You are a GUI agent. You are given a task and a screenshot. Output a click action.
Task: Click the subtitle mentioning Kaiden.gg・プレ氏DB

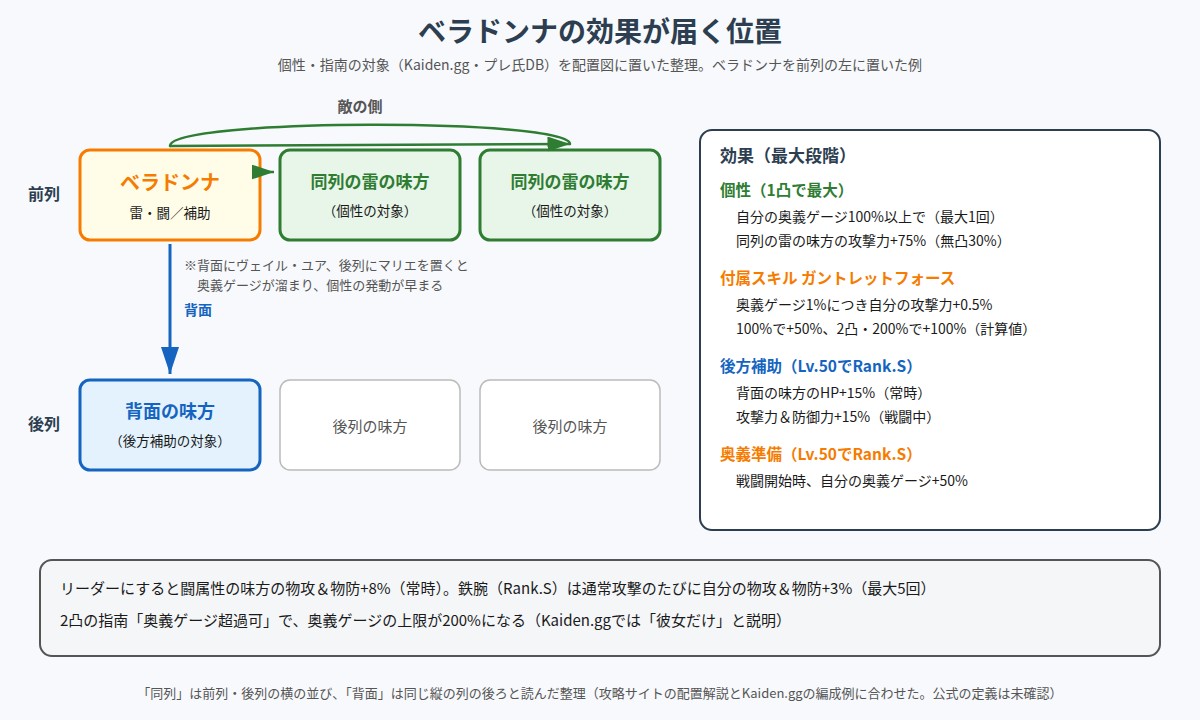[600, 66]
